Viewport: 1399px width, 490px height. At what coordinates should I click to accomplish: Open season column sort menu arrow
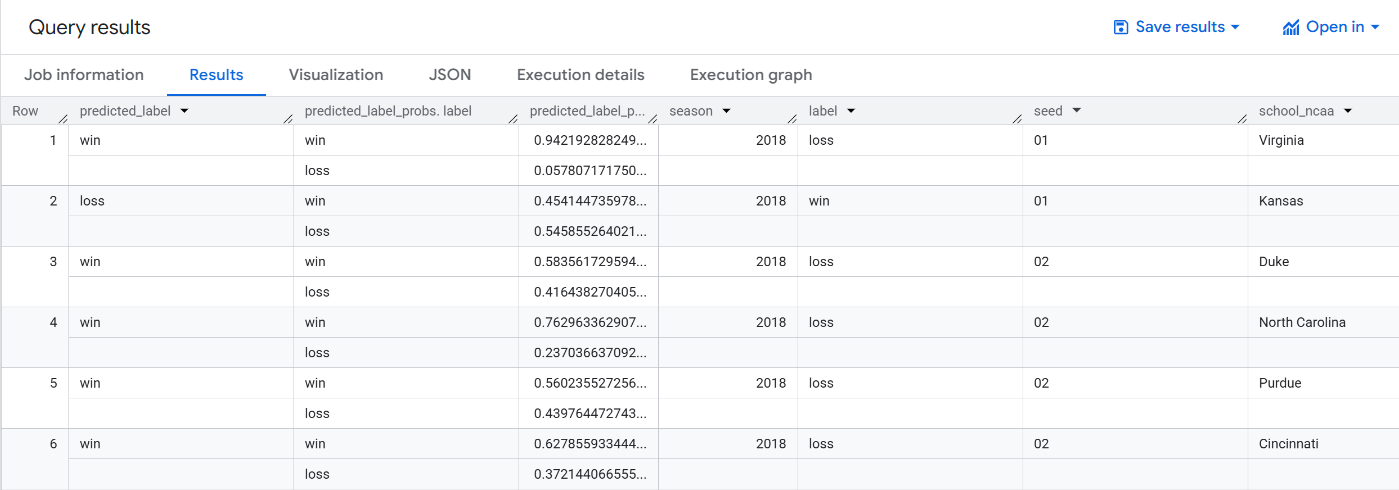pos(726,111)
